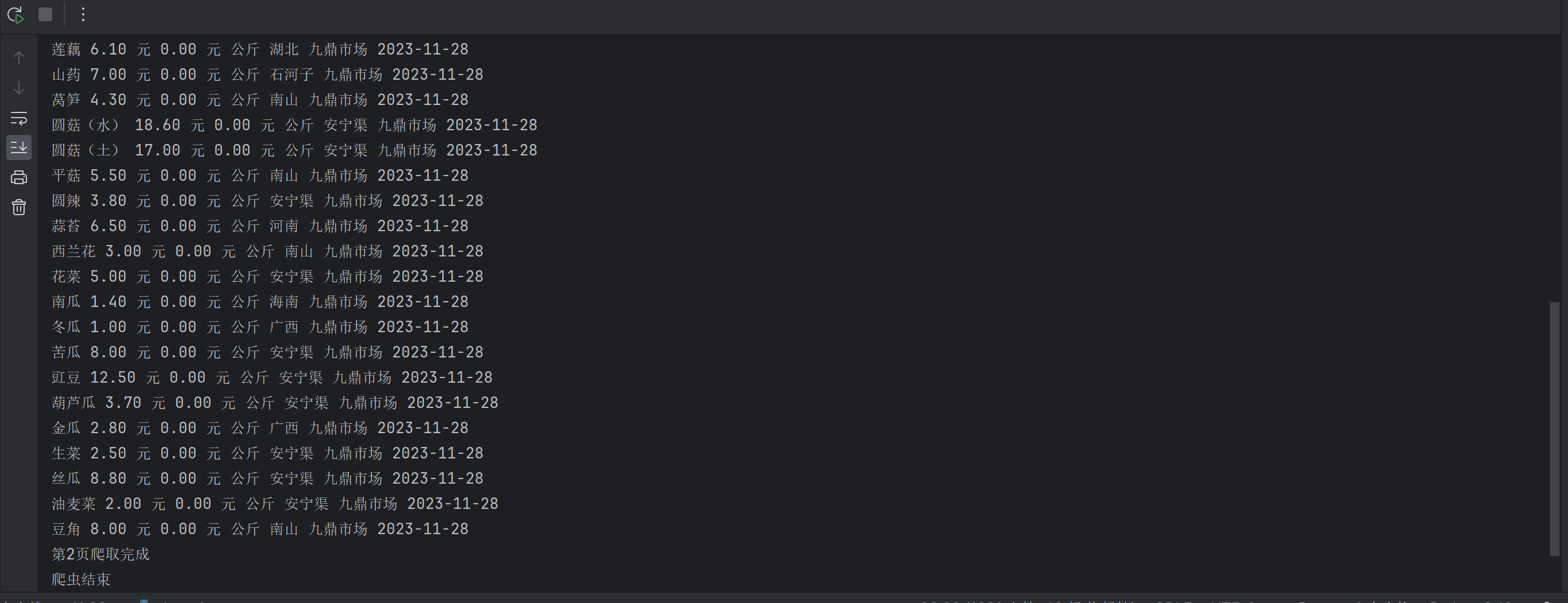Rerun the script with the rerun icon
Viewport: 1568px width, 603px height.
tap(15, 14)
